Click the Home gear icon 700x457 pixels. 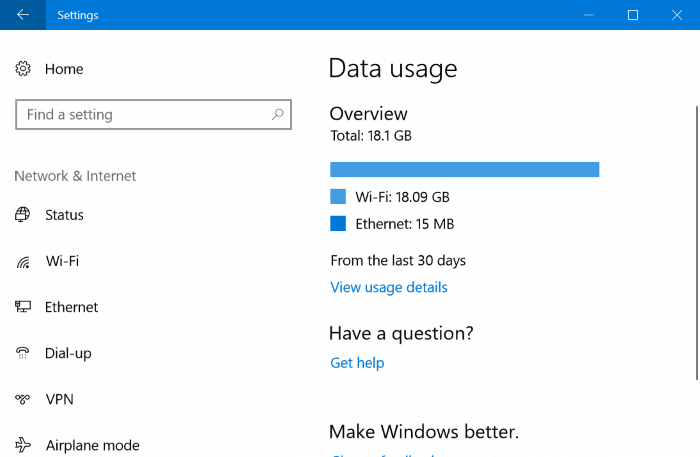(x=23, y=69)
